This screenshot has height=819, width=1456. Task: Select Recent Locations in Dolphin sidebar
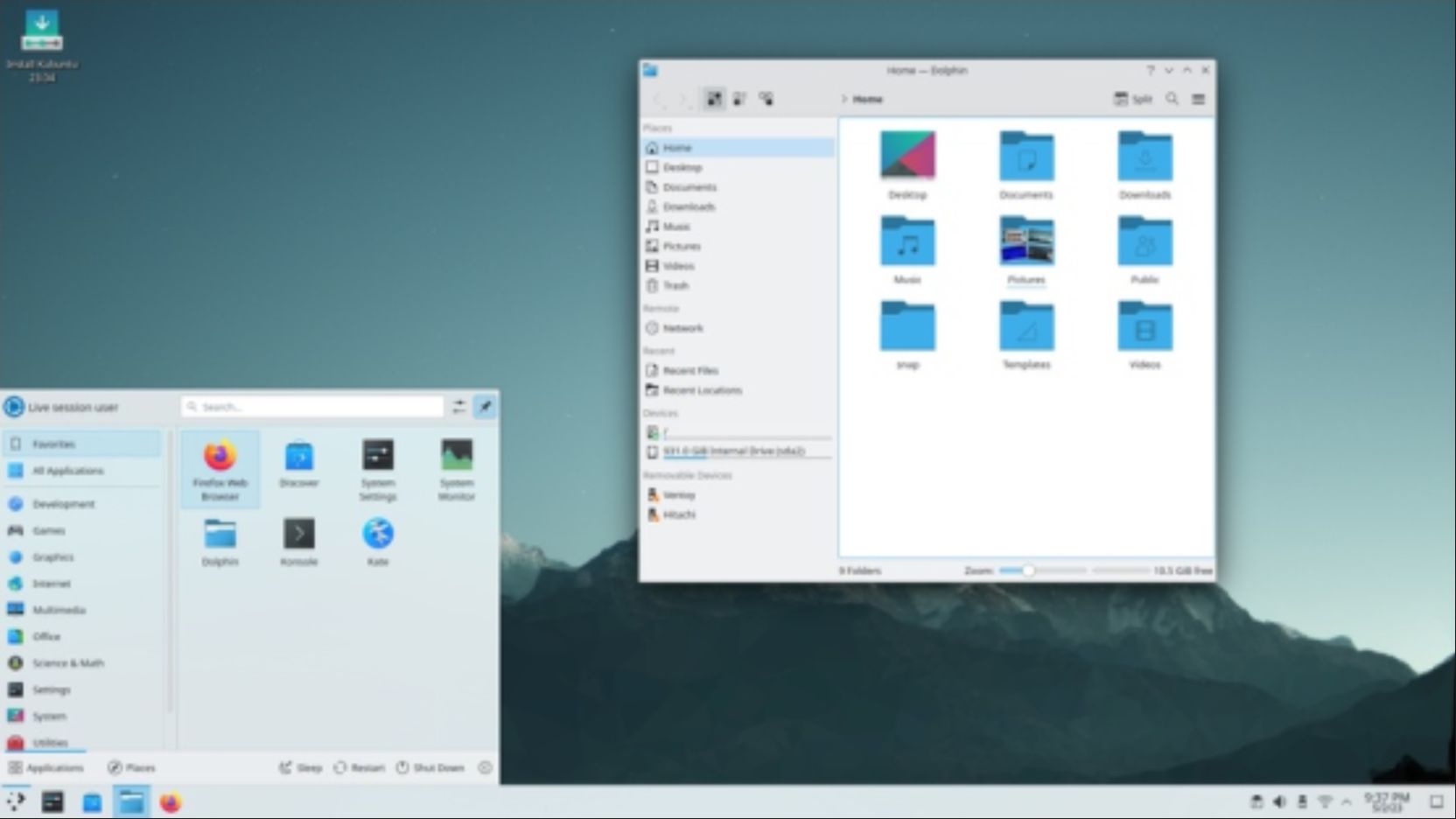point(738,390)
